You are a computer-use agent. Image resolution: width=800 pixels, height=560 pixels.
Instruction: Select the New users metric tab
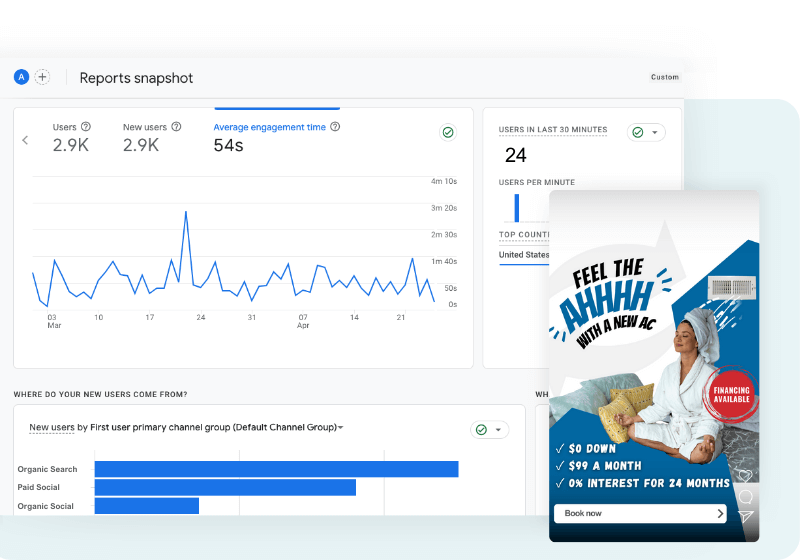[x=152, y=138]
